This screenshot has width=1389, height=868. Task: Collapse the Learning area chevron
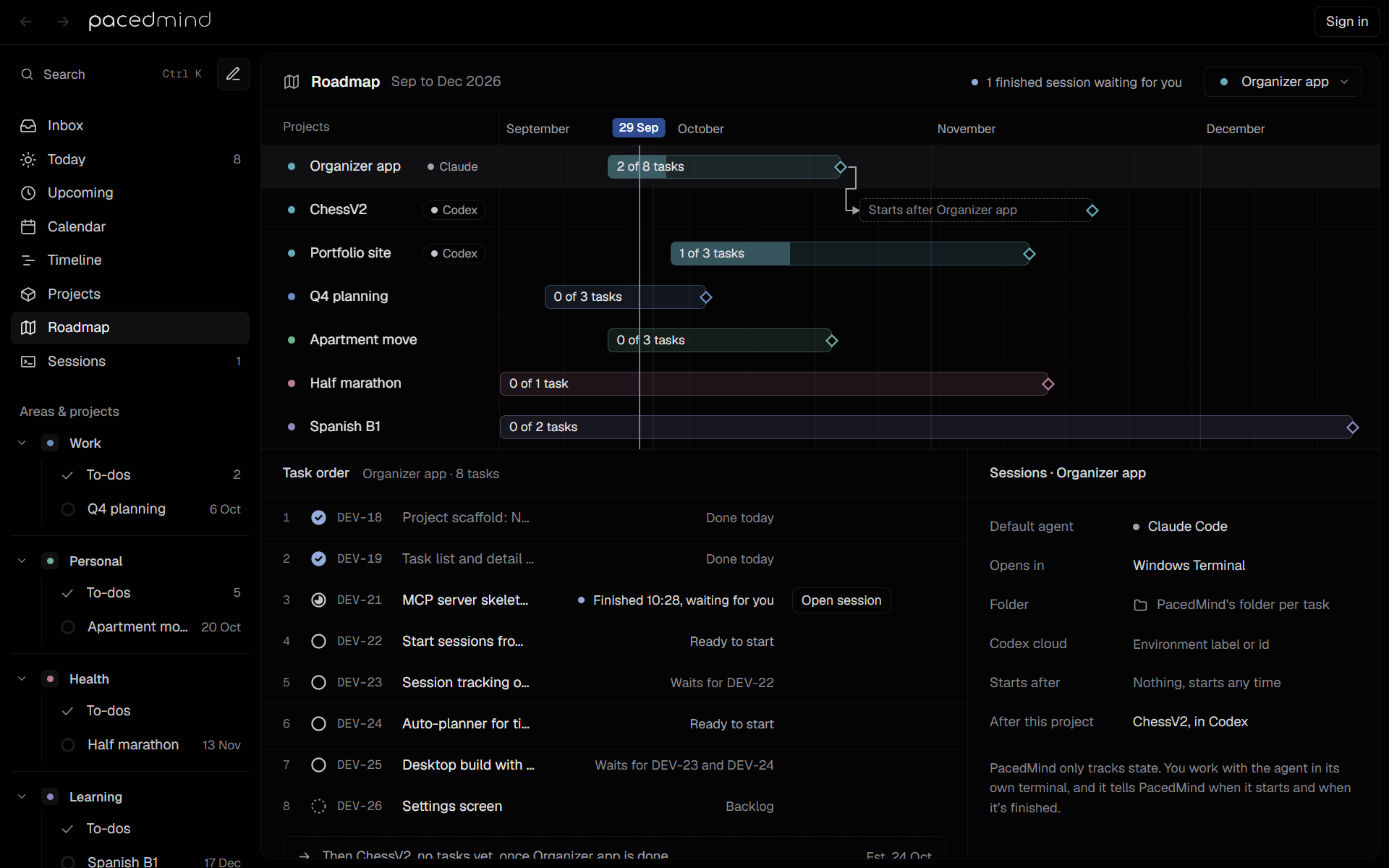(x=22, y=796)
